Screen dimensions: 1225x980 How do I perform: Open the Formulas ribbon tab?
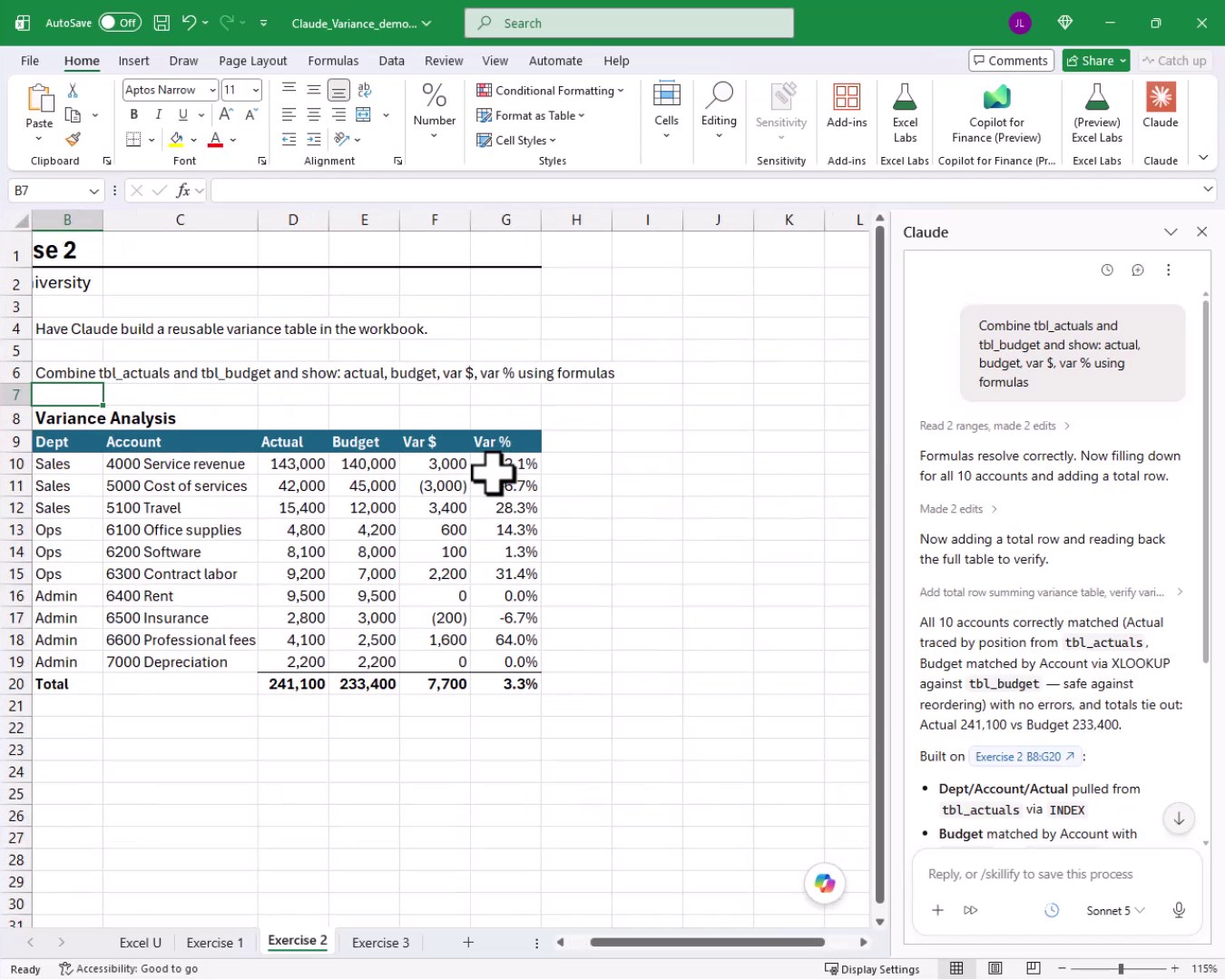[x=333, y=61]
